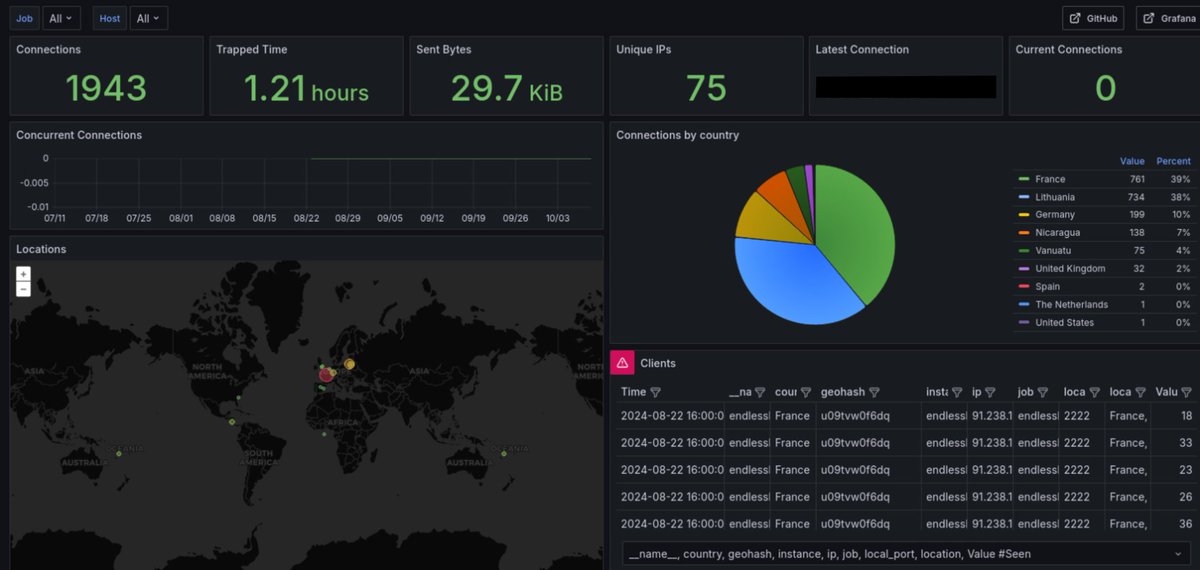Click the Clients panel title
This screenshot has width=1200, height=570.
point(658,363)
